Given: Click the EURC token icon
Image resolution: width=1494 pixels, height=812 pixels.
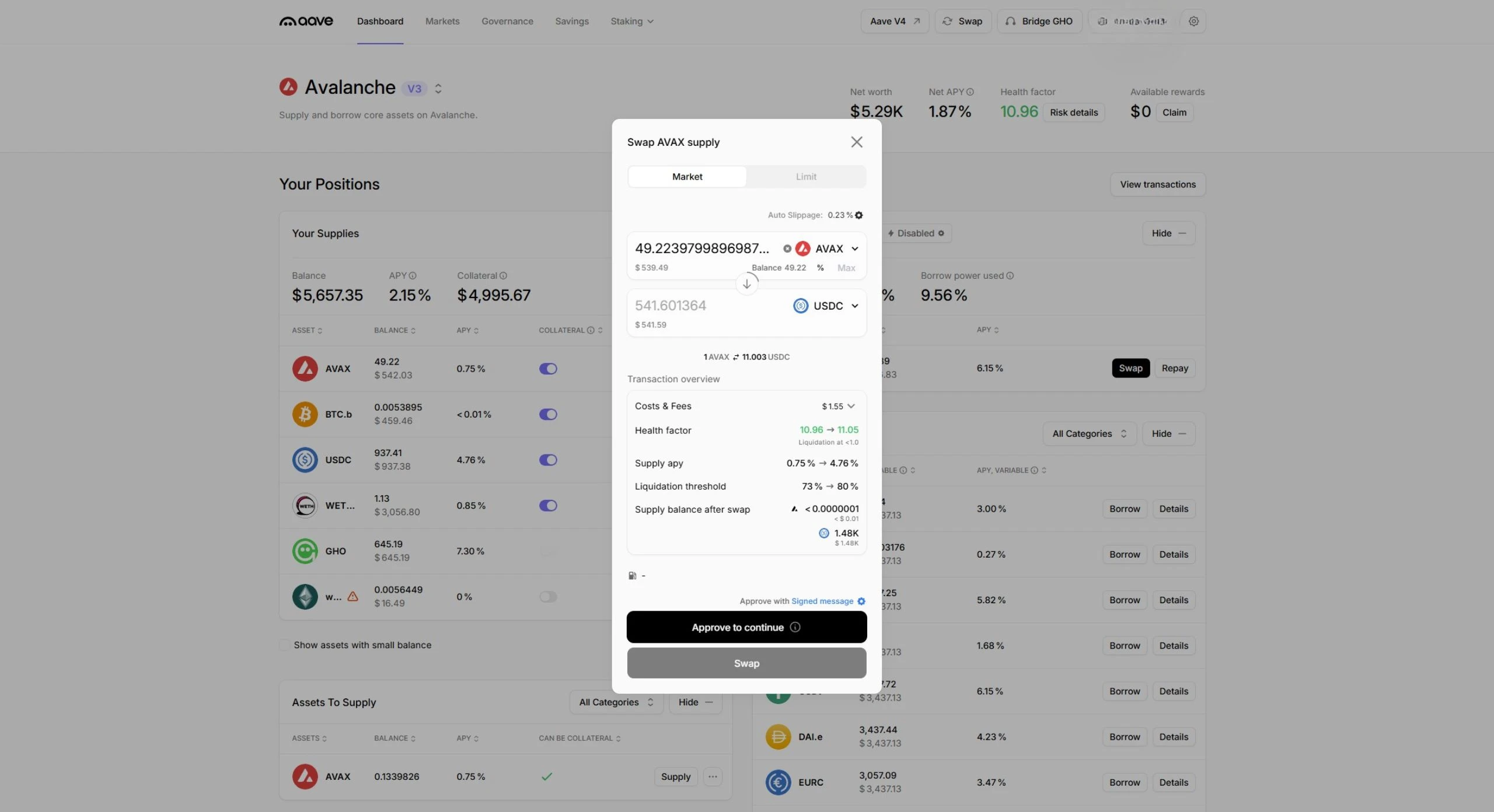Looking at the screenshot, I should click(778, 783).
